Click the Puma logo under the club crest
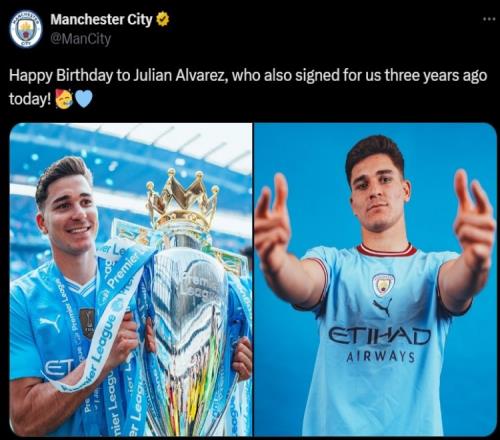This screenshot has width=500, height=440. [x=382, y=307]
